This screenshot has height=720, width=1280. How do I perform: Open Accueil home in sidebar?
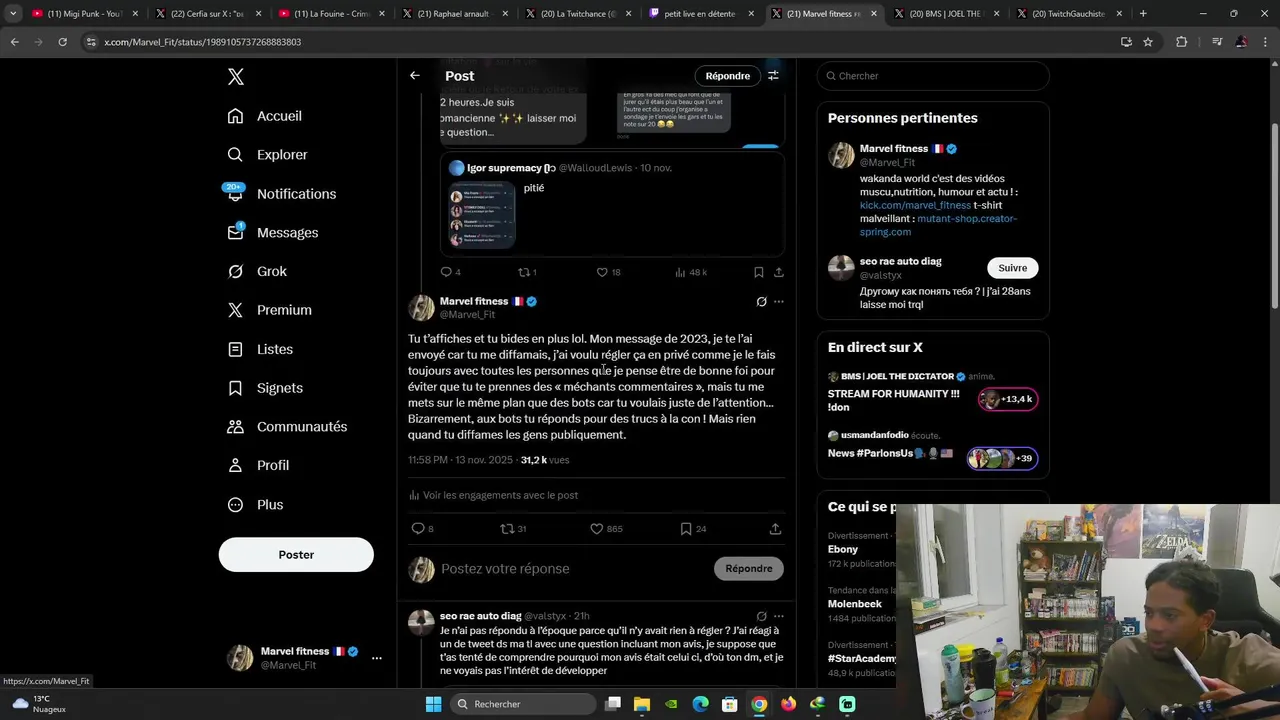(265, 116)
